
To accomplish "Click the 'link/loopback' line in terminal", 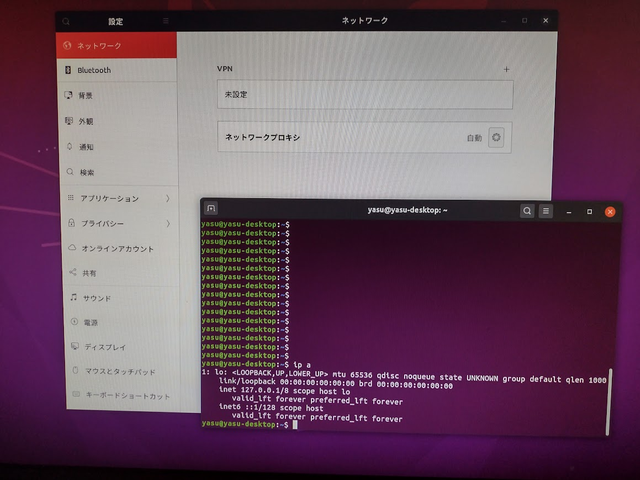I will point(336,382).
